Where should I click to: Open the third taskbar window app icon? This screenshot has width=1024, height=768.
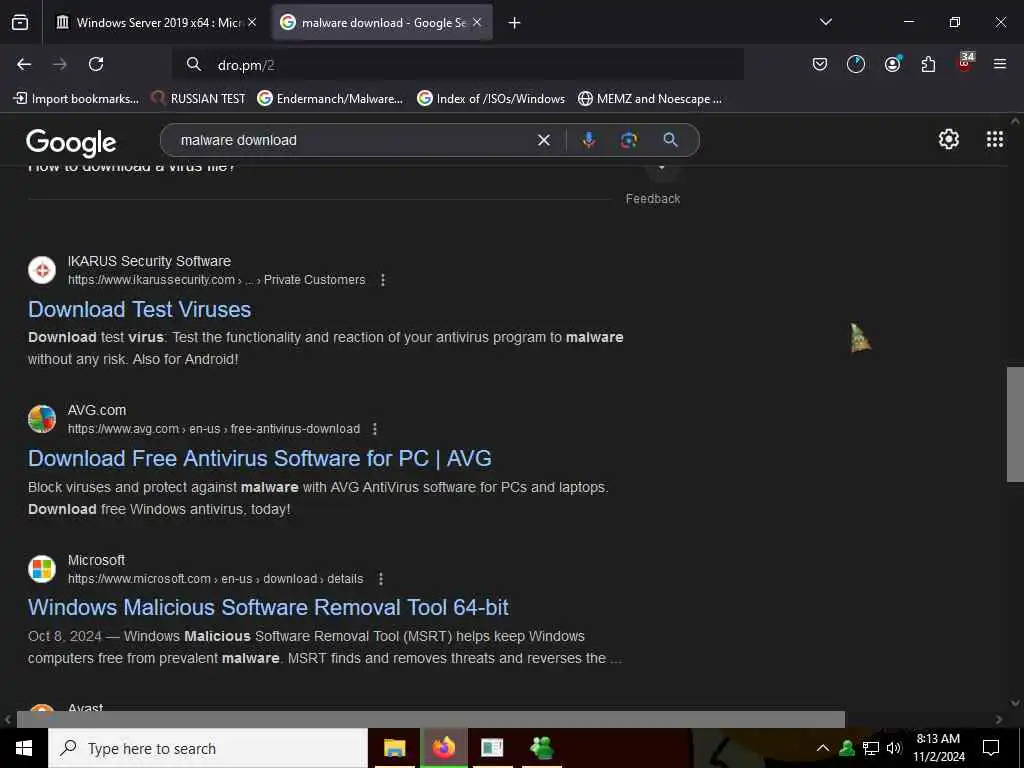pyautogui.click(x=492, y=748)
